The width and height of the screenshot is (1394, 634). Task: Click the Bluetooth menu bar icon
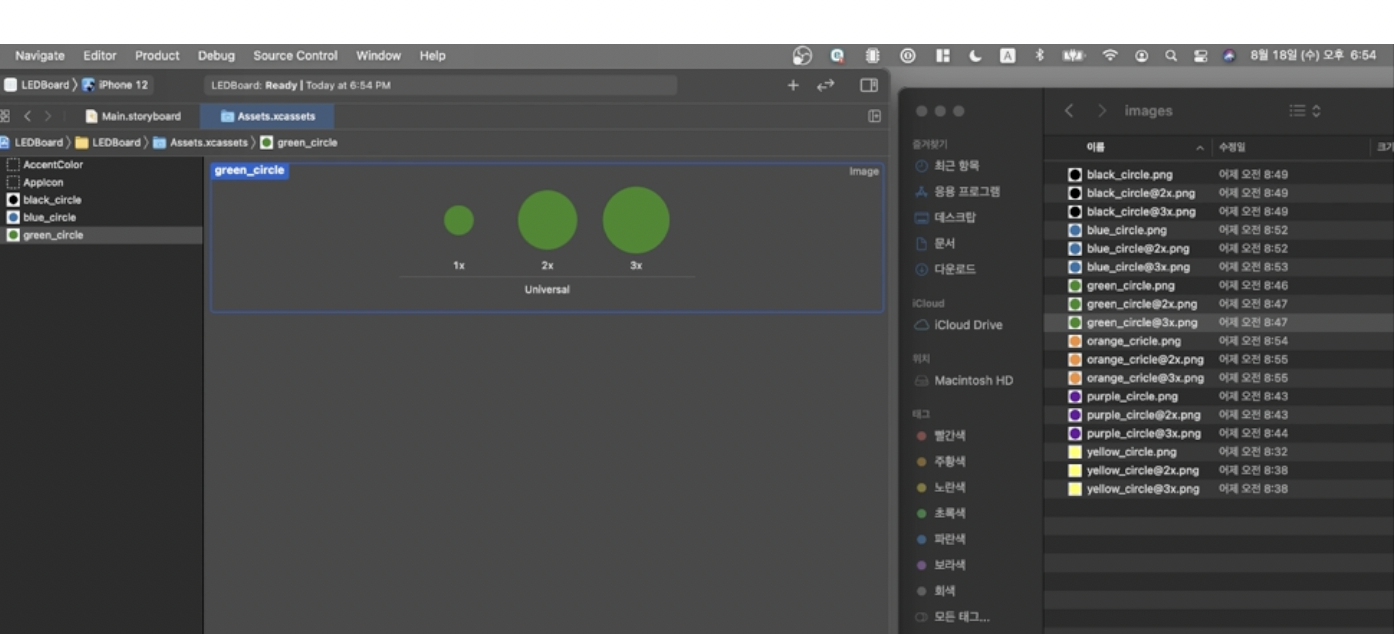[x=1040, y=56]
